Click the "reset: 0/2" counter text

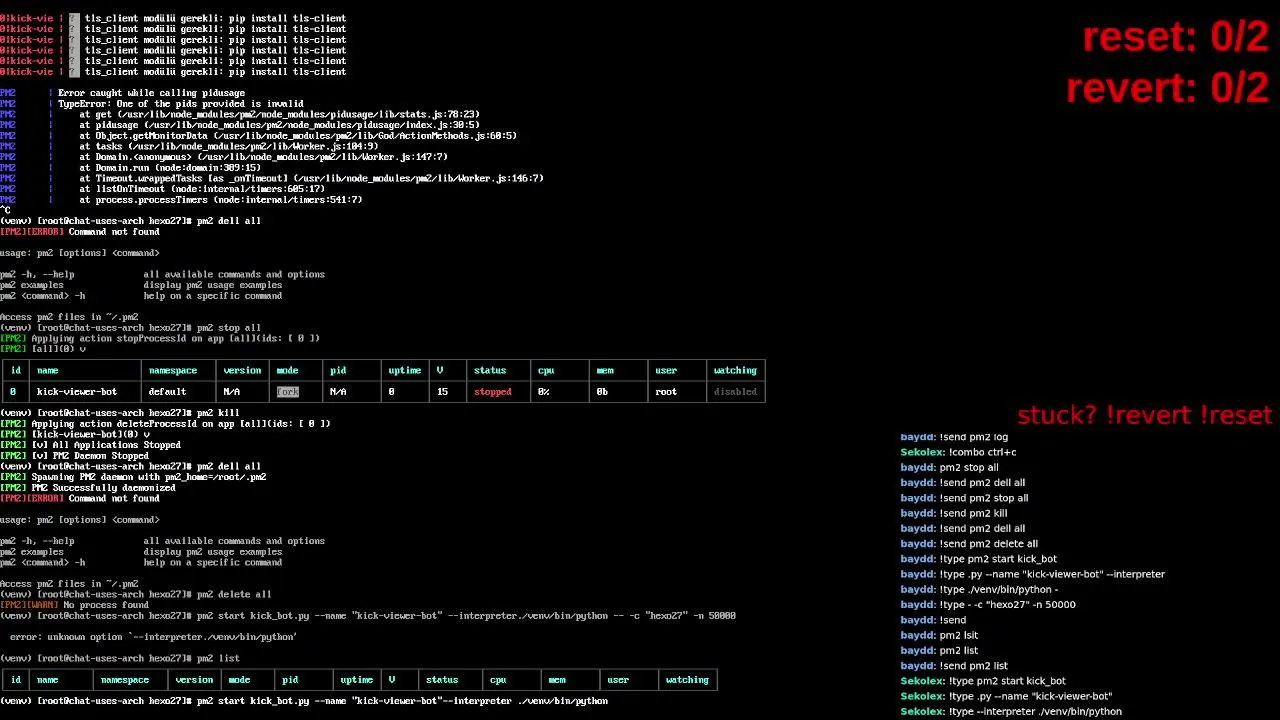(x=1176, y=38)
